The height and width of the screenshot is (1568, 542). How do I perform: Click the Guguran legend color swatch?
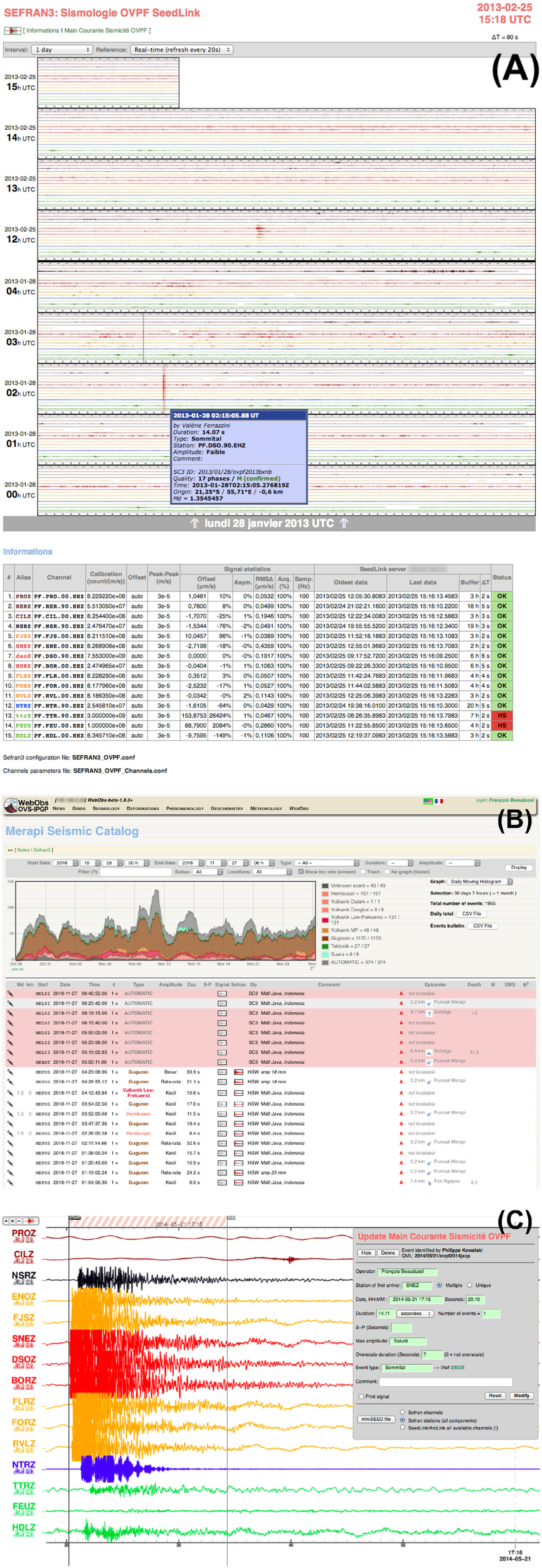coord(325,938)
